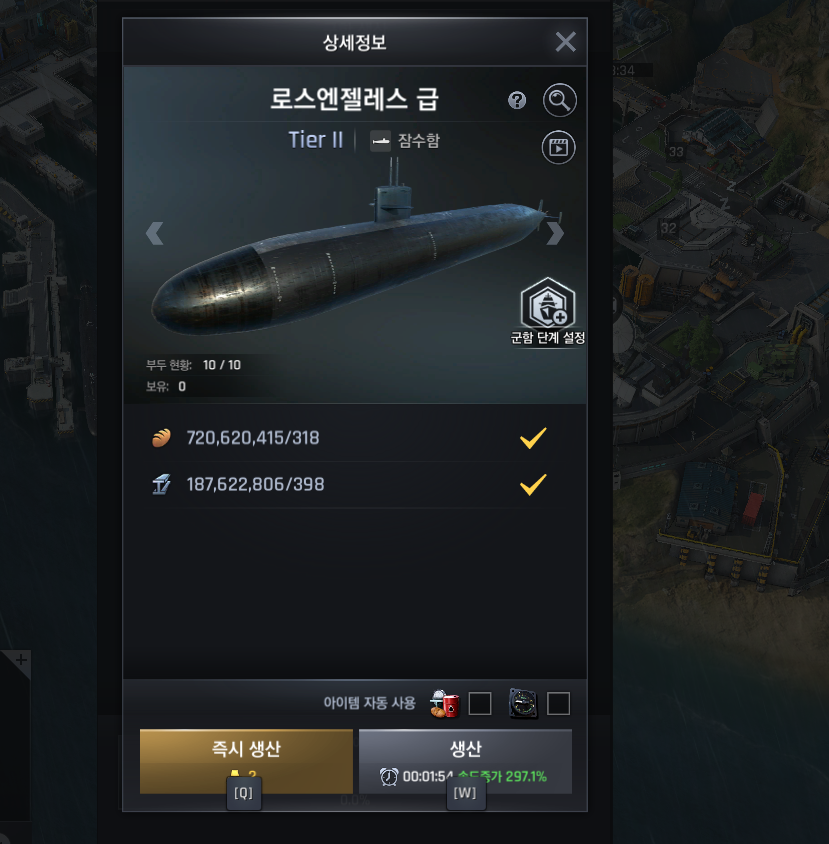Screen dimensions: 829x844
Task: Click the resource item bundle icon
Action: point(445,704)
